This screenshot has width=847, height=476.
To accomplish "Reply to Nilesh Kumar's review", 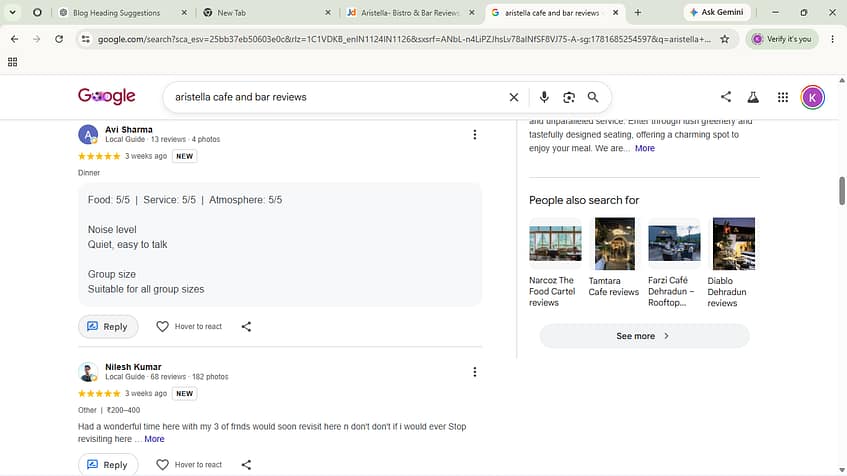I will point(108,465).
